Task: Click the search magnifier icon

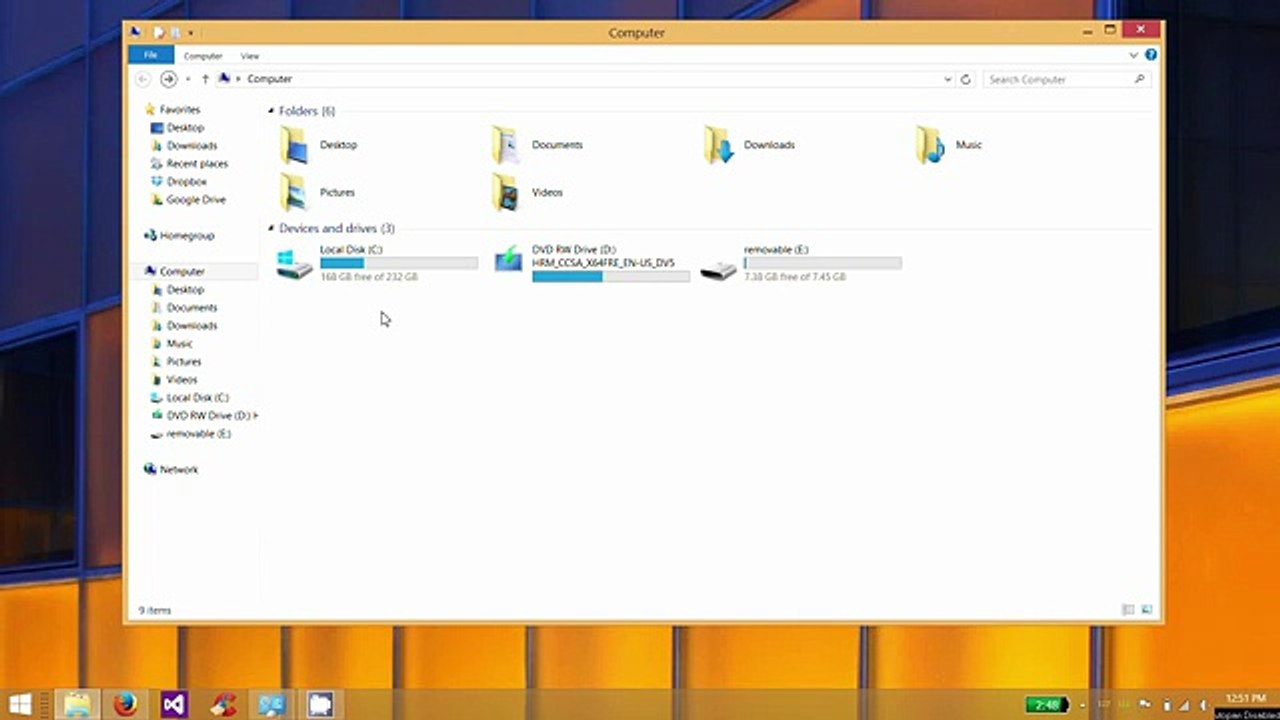Action: [x=1140, y=79]
